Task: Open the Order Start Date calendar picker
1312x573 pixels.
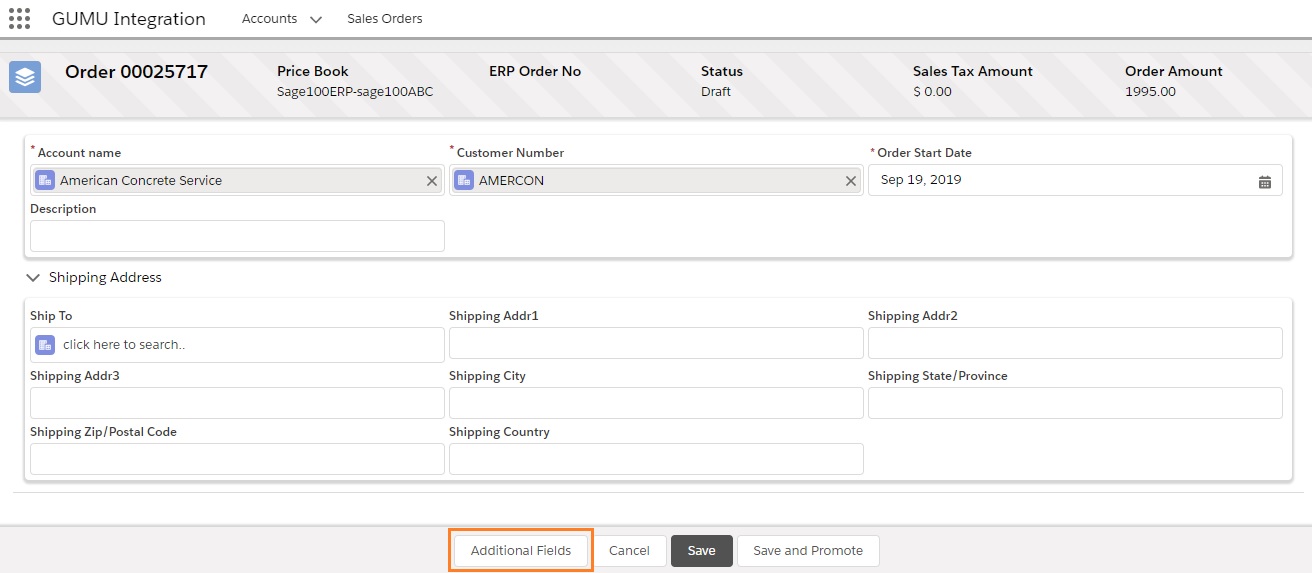Action: pyautogui.click(x=1265, y=181)
